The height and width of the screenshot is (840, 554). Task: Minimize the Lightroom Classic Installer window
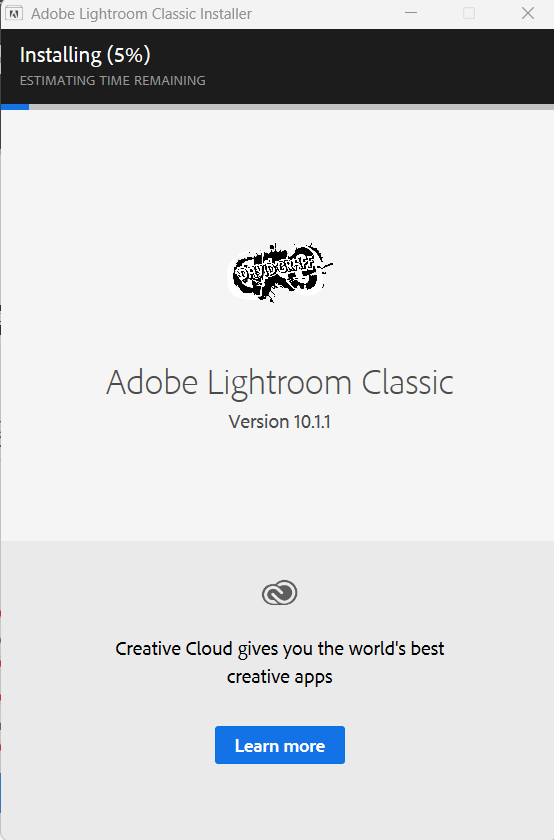pos(411,13)
